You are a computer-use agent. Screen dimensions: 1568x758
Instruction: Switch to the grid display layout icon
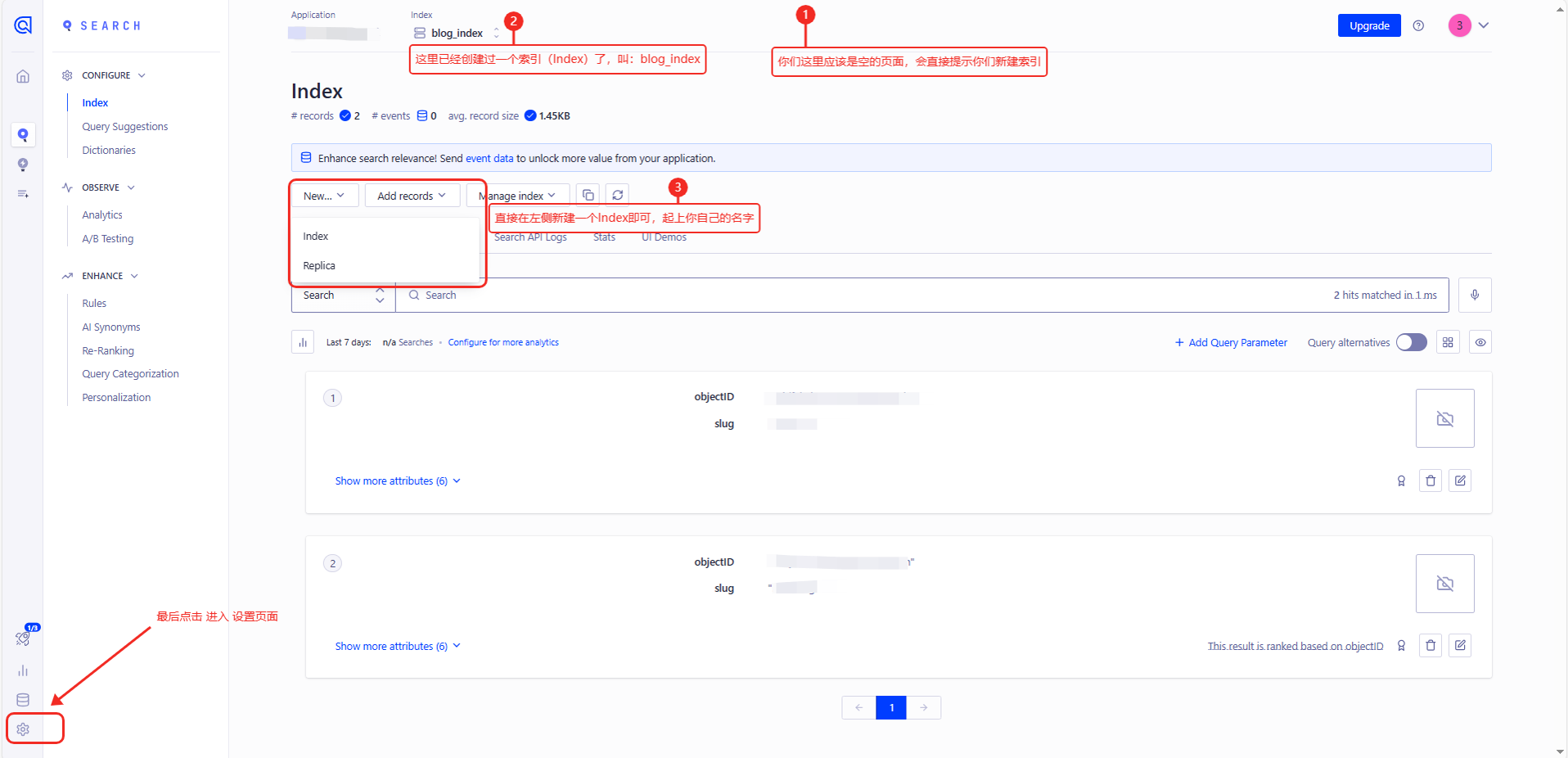click(1448, 342)
